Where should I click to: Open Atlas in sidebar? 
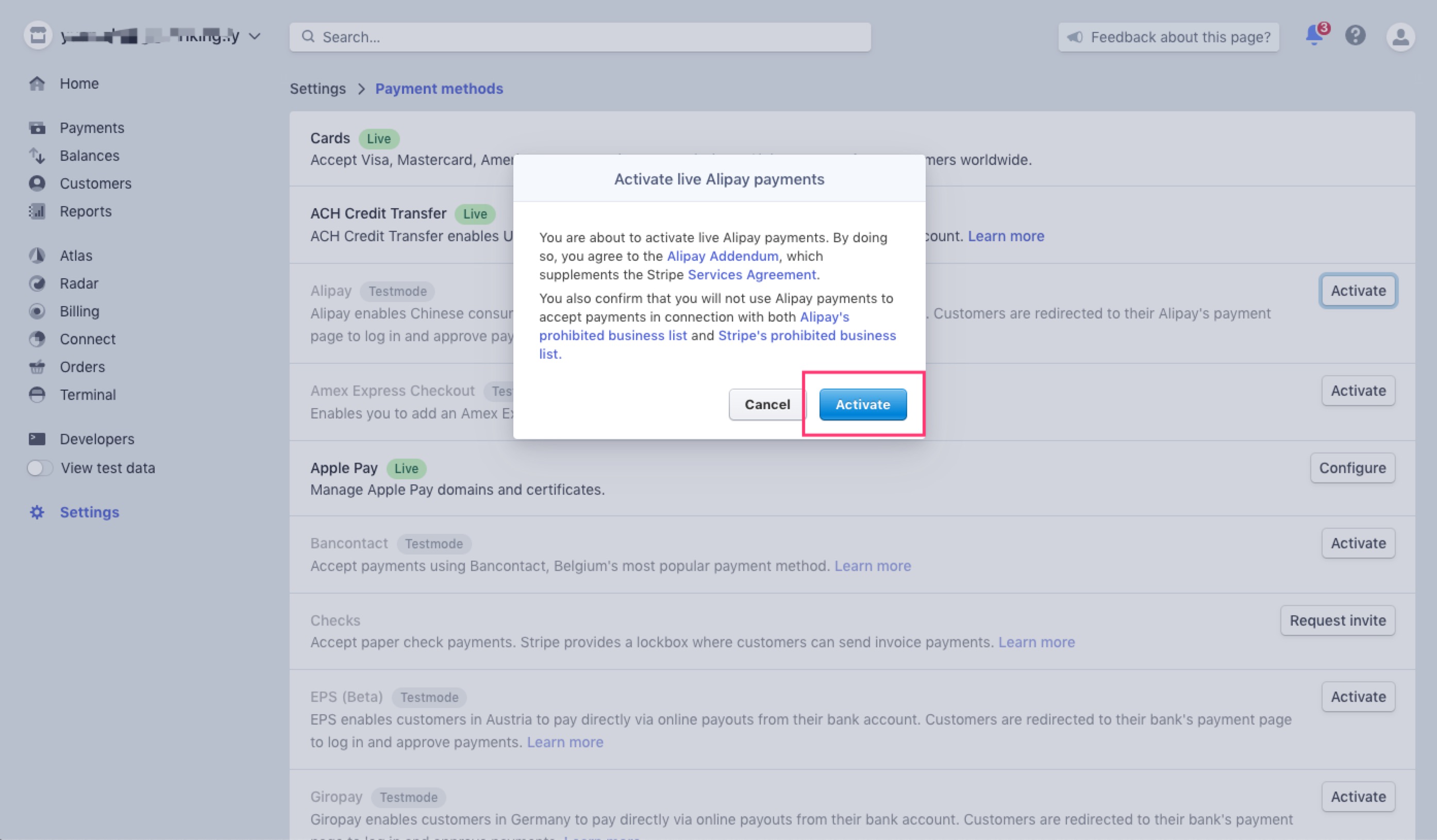76,256
